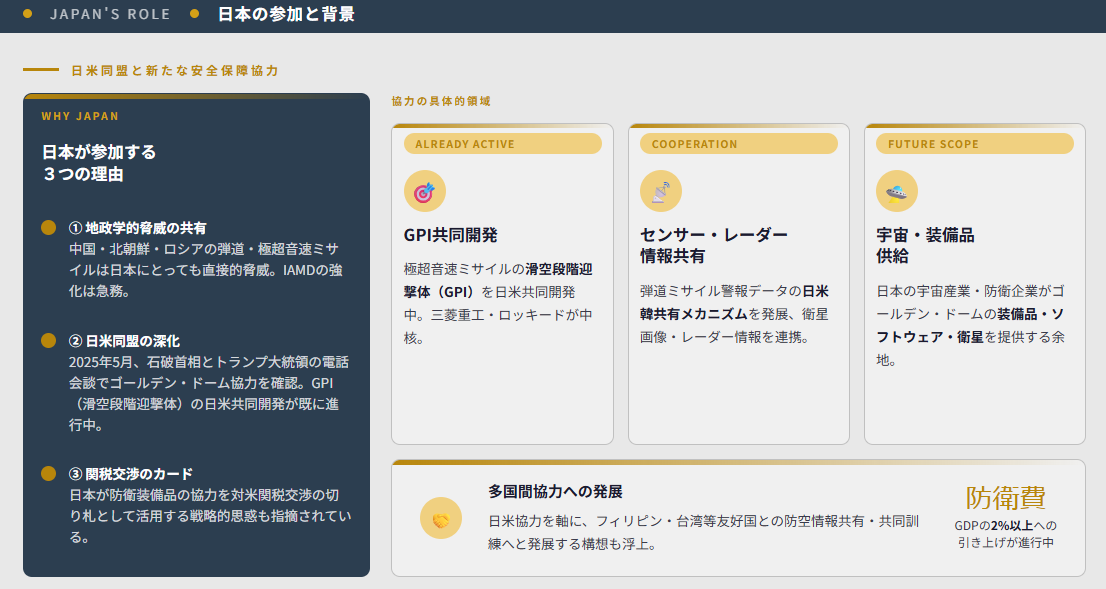Screen dimensions: 1106x589
Task: Click the gold bullet next to ③ 関税交渉のカード
Action: coord(48,473)
